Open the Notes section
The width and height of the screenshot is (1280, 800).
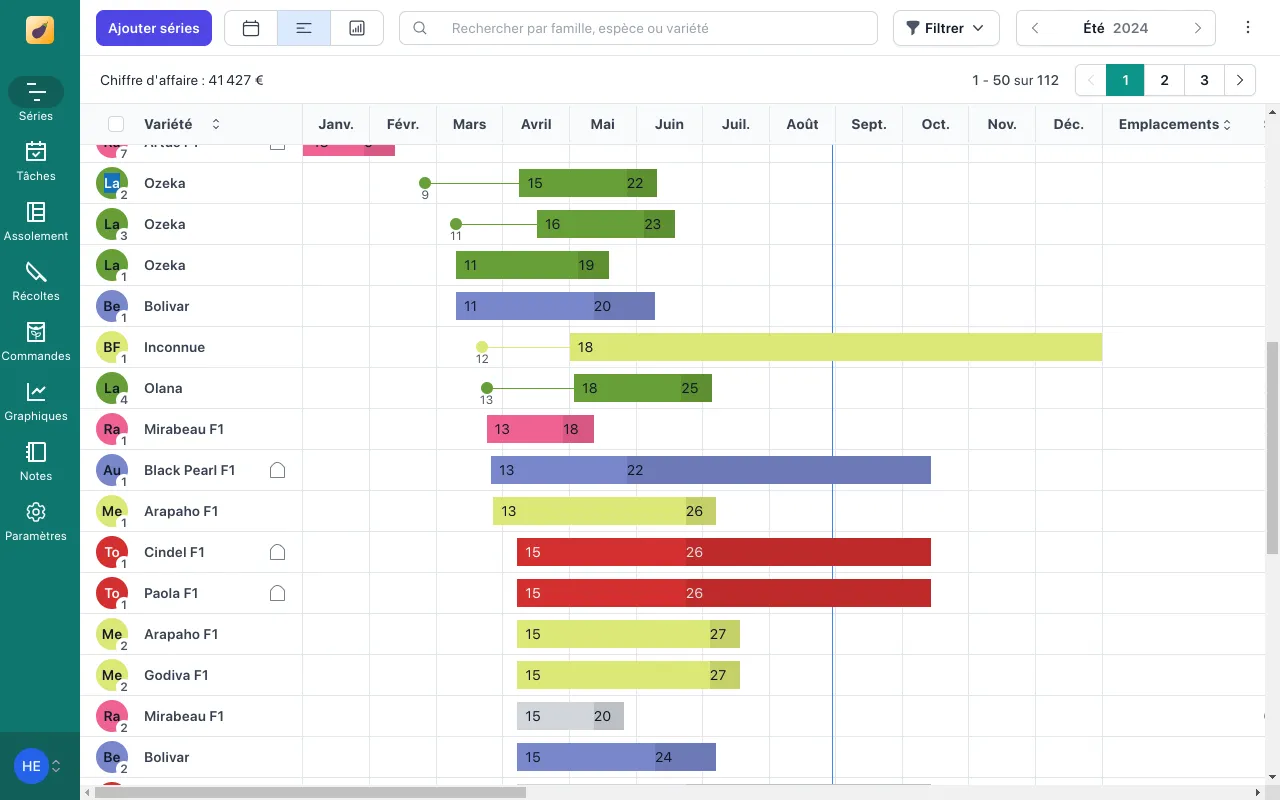(x=36, y=461)
